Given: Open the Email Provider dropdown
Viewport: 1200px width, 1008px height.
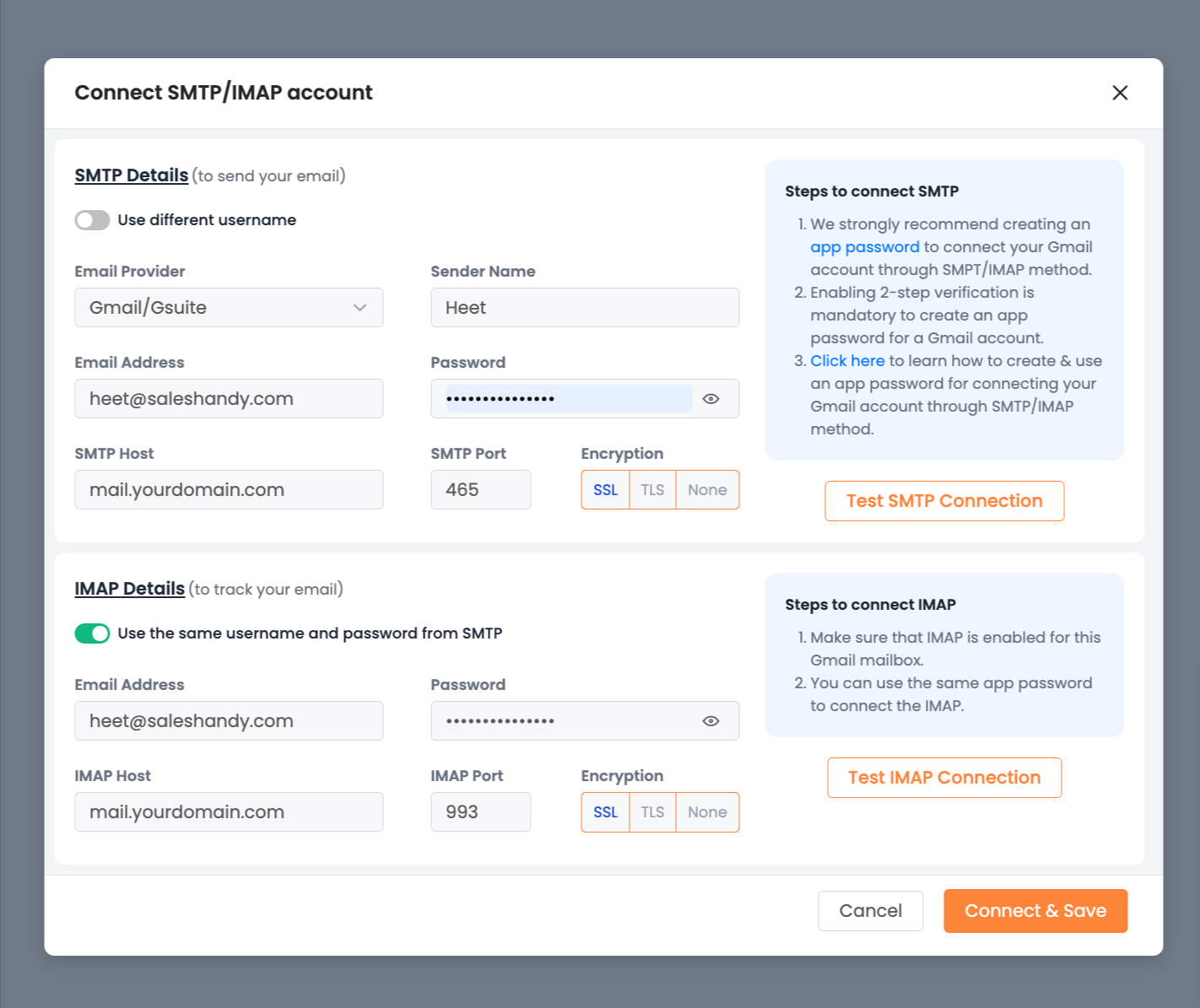Looking at the screenshot, I should tap(229, 308).
